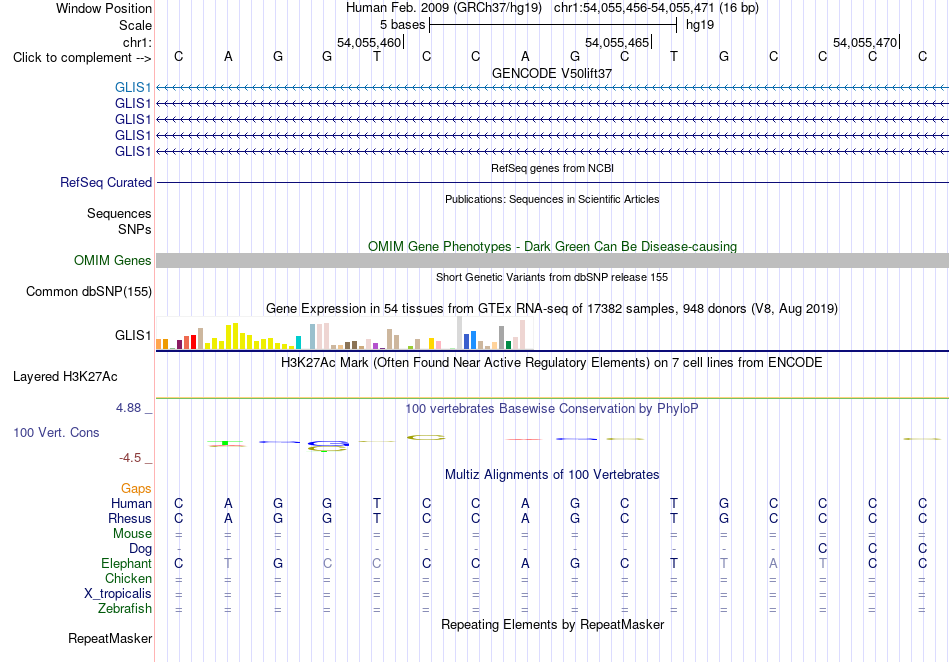Click the Layered H3K27Ac track label

pos(65,377)
